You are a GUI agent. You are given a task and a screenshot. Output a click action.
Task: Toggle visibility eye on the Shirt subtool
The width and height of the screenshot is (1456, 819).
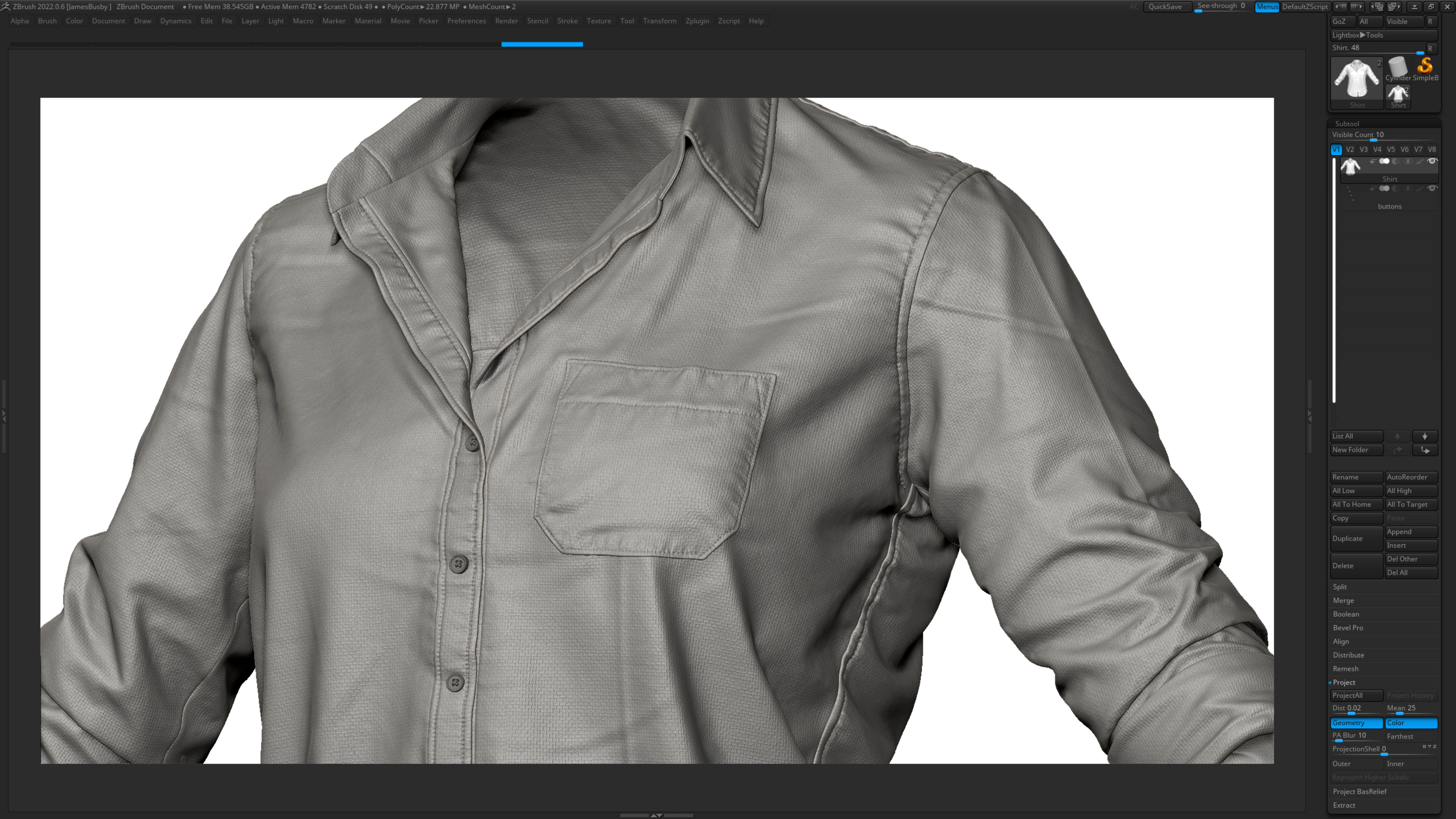[x=1433, y=162]
